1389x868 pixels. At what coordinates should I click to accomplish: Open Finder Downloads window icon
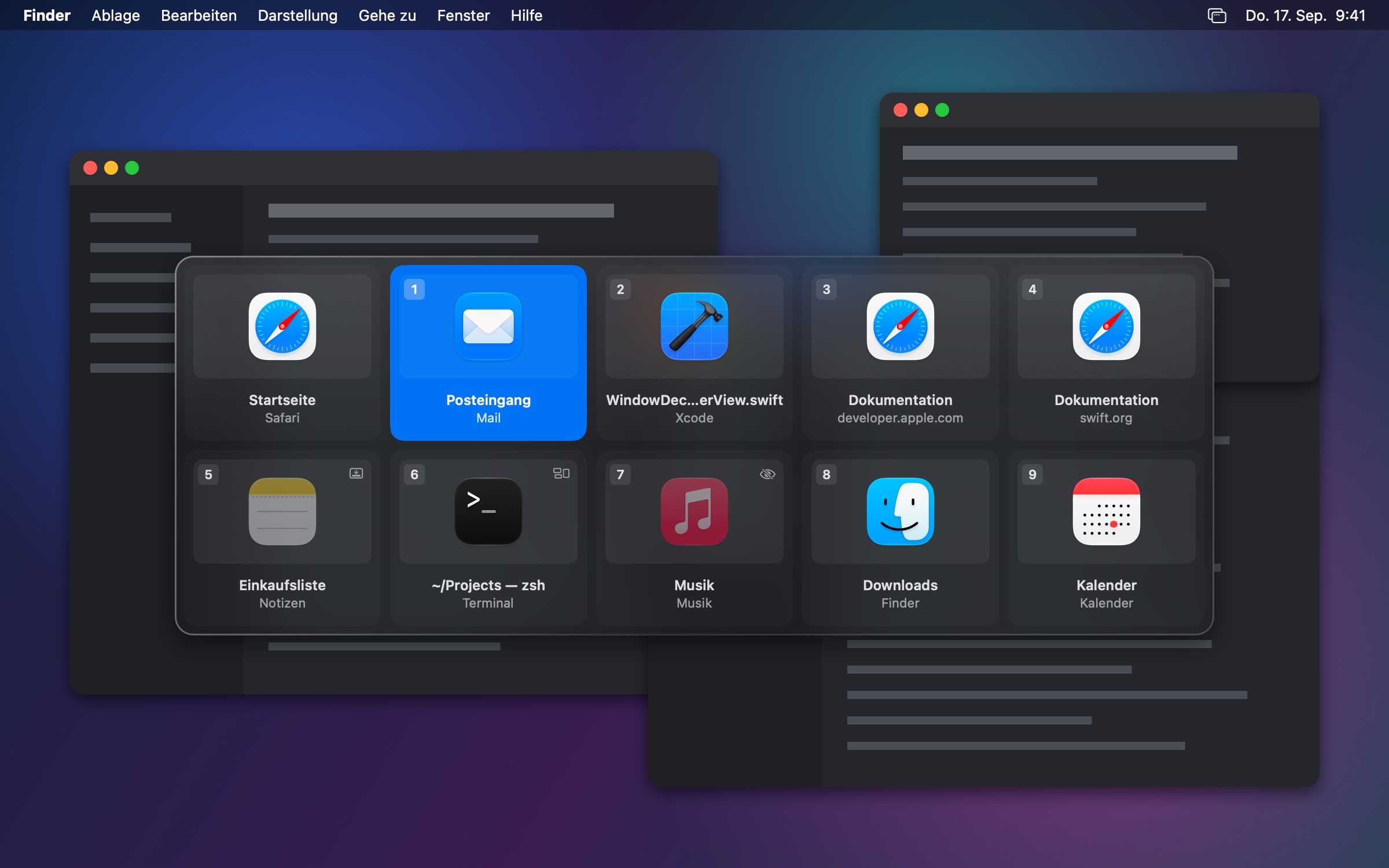tap(901, 512)
